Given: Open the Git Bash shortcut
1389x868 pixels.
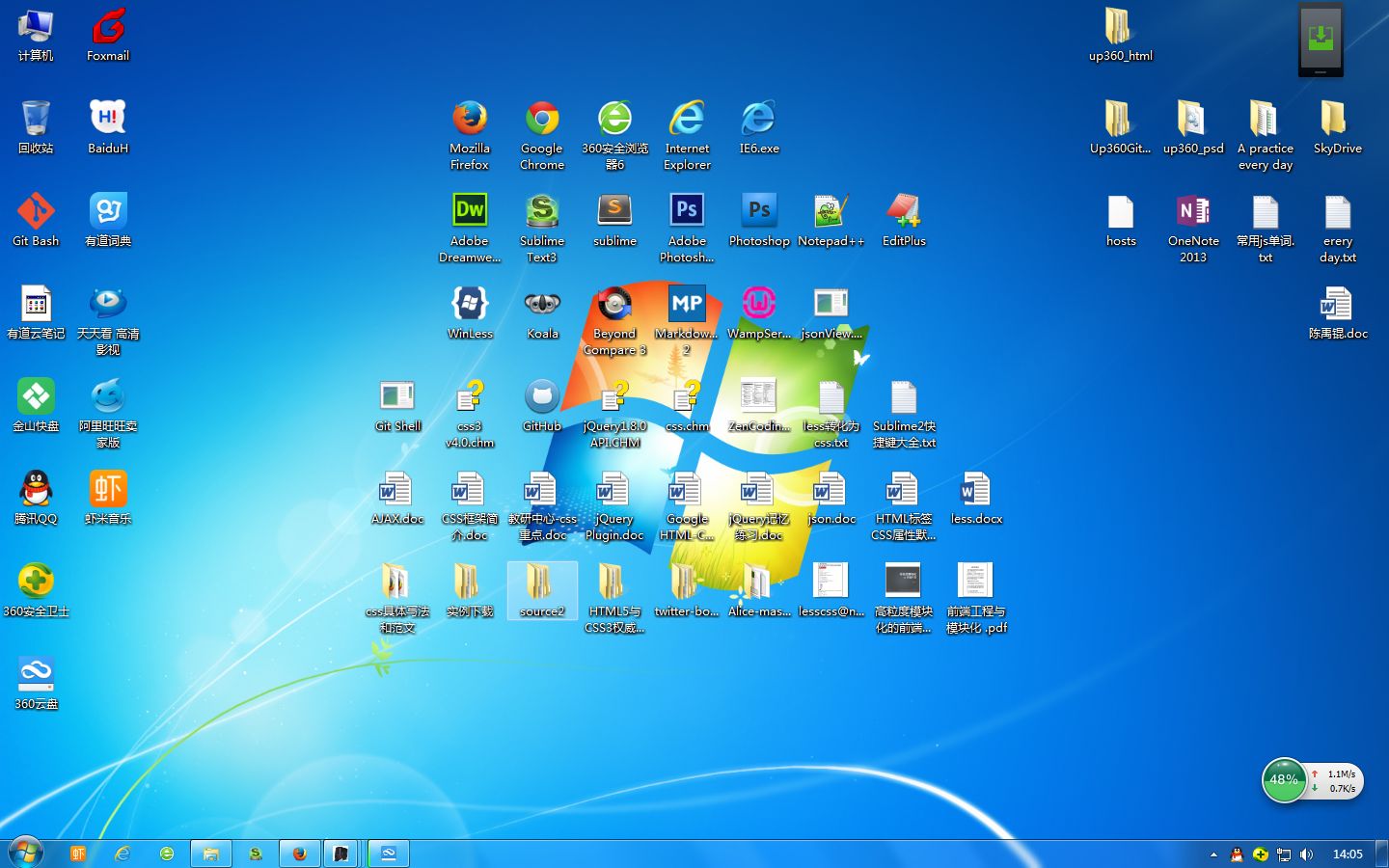Looking at the screenshot, I should (36, 220).
